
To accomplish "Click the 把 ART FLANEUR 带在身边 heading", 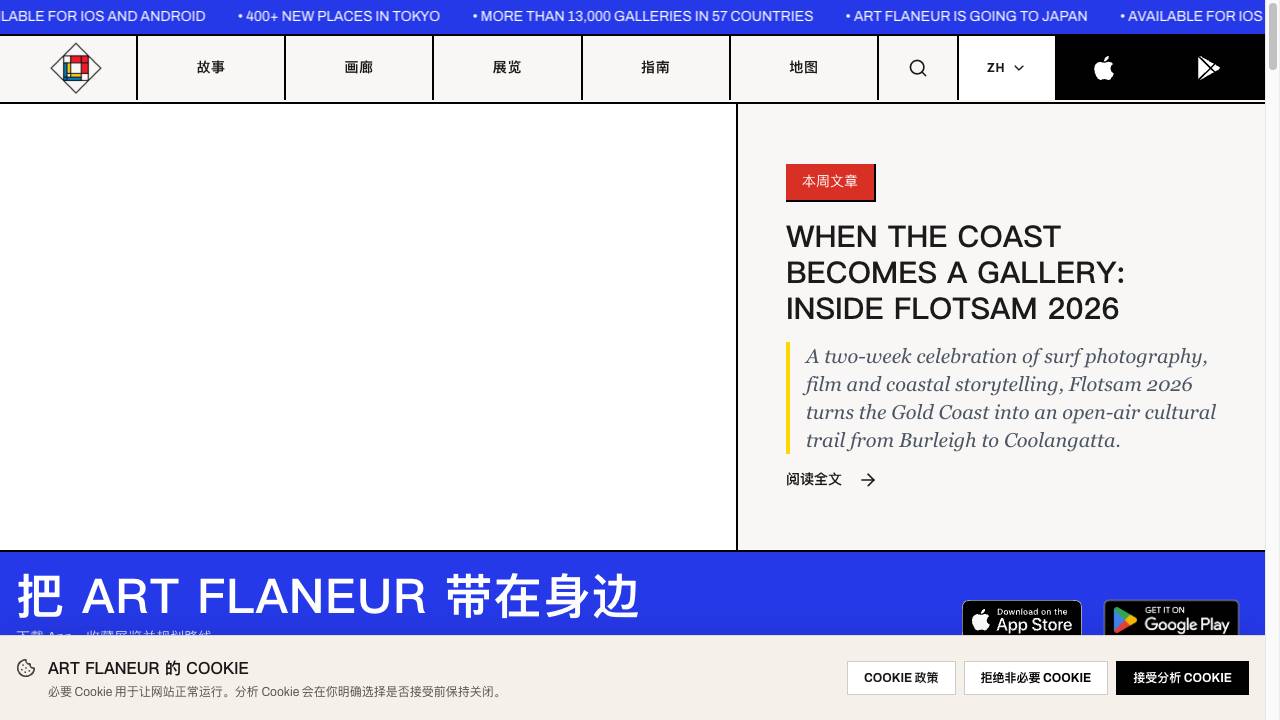I will click(x=328, y=597).
